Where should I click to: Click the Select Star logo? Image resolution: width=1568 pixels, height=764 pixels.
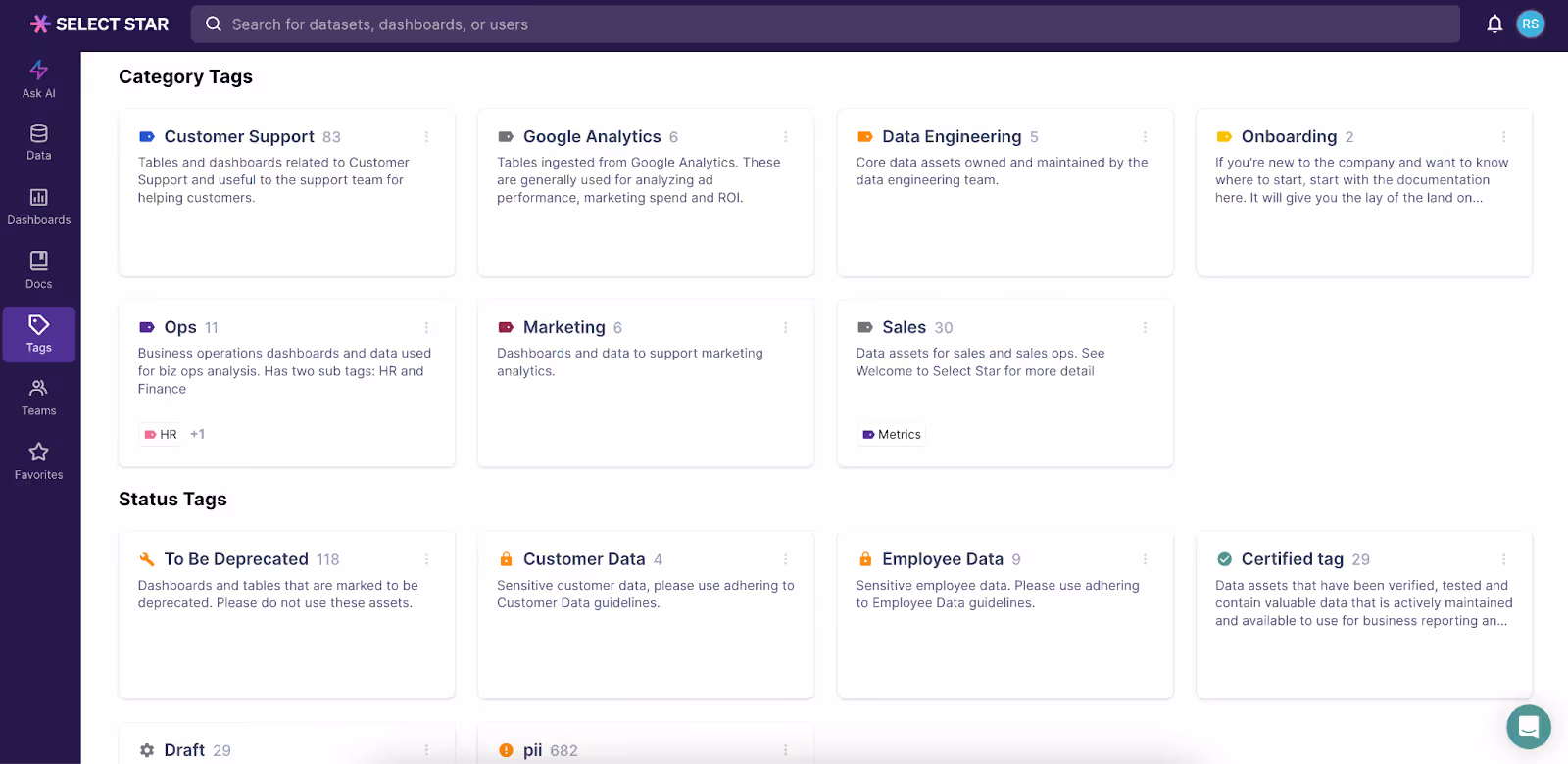click(x=99, y=24)
